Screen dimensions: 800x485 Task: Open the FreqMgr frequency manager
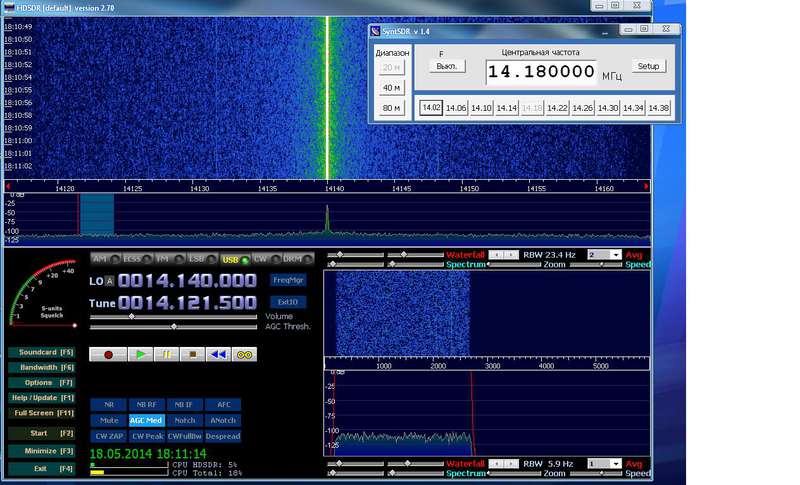coord(288,280)
